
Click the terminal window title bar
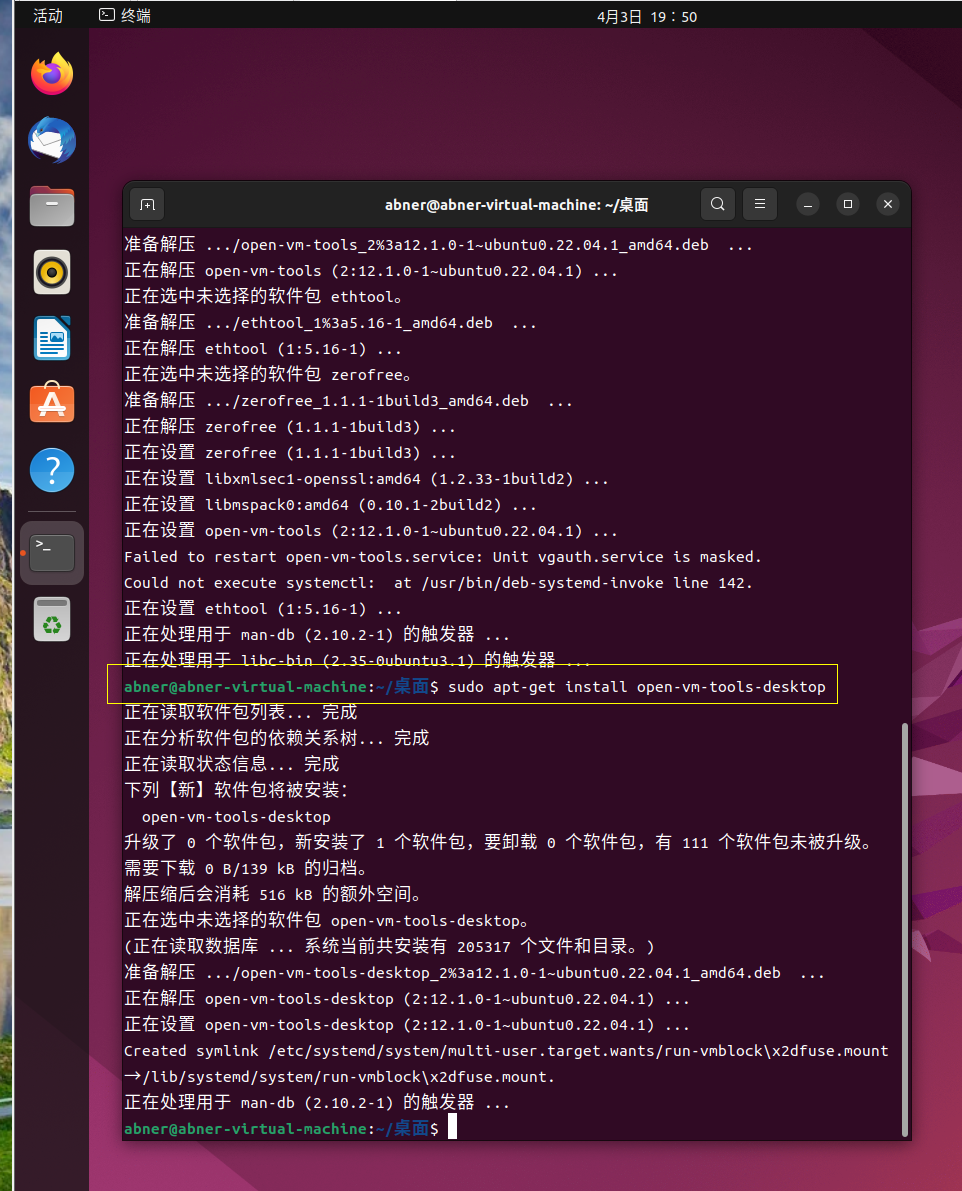(x=517, y=204)
